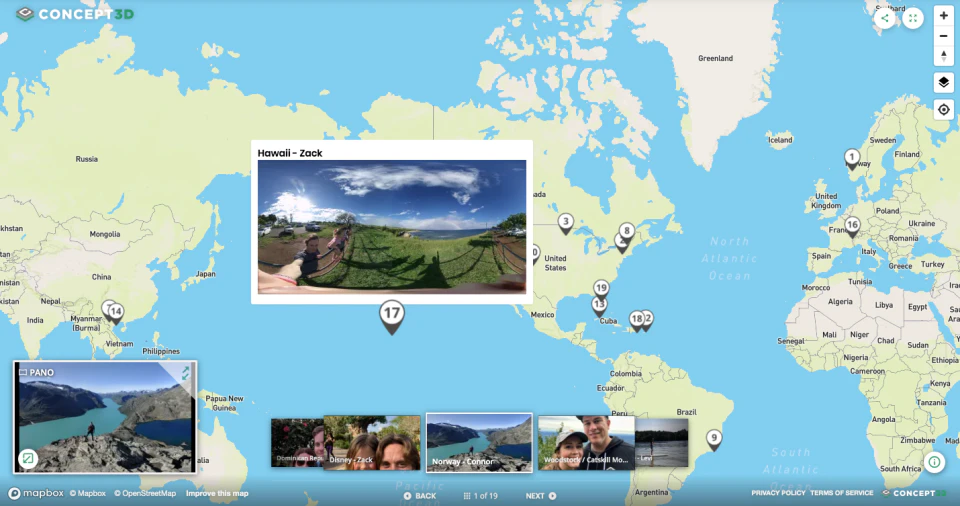Open the 1 of 19 stop list
The height and width of the screenshot is (506, 960).
(x=481, y=496)
